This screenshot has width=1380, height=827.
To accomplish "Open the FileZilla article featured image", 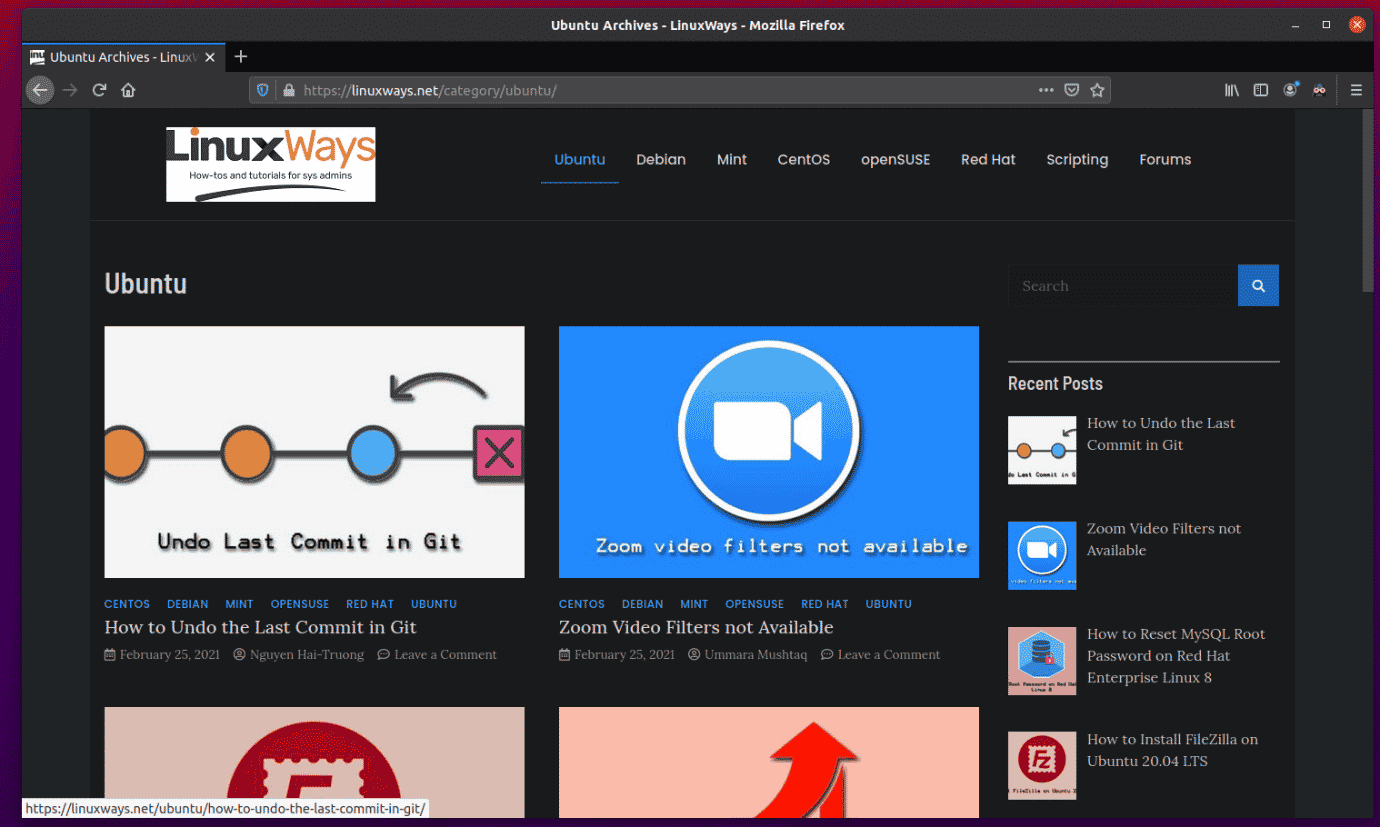I will point(314,762).
